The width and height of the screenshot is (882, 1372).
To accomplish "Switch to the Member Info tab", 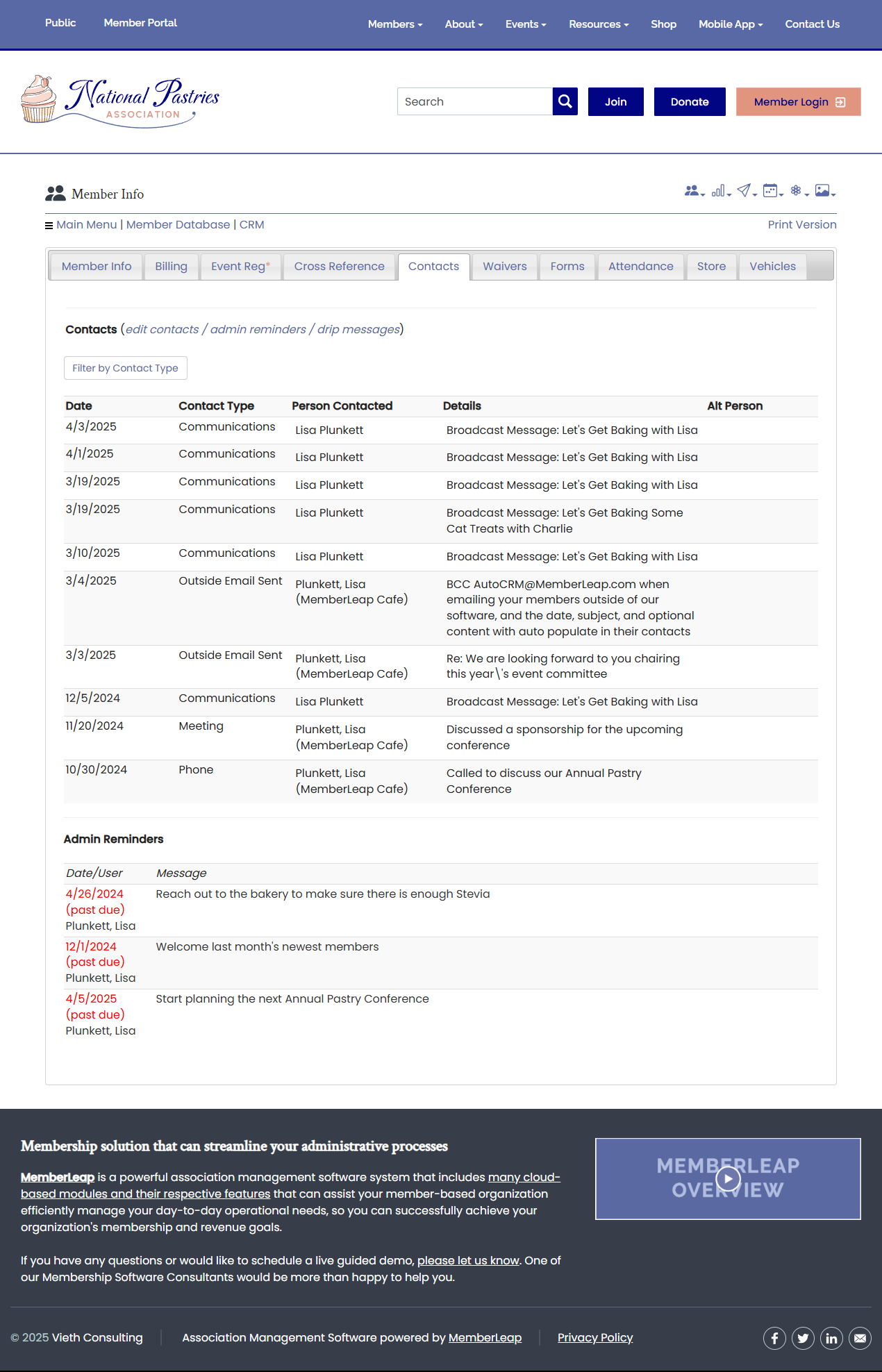I will pyautogui.click(x=97, y=267).
